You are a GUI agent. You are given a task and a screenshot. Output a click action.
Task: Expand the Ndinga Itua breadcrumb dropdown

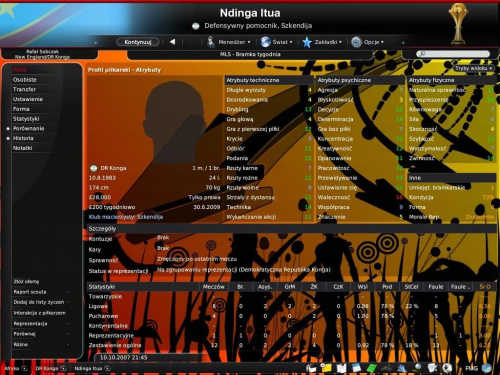[107, 368]
